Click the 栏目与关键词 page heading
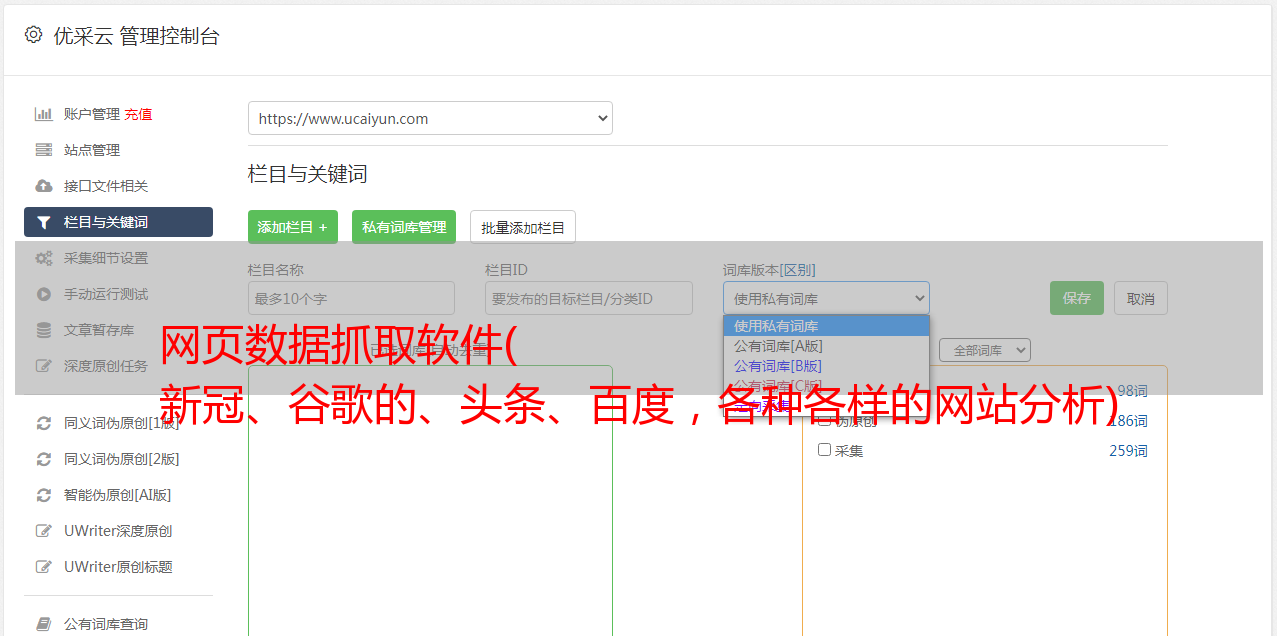The height and width of the screenshot is (636, 1277). (x=308, y=174)
